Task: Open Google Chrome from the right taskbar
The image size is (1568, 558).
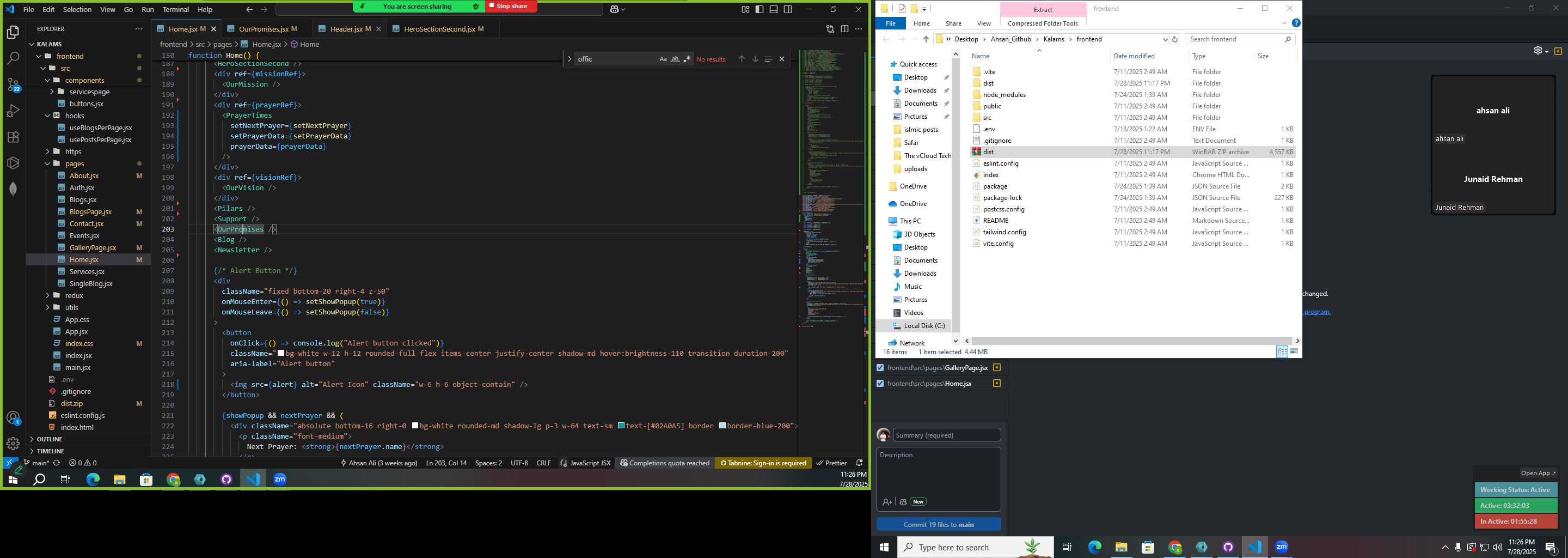Action: click(x=1175, y=547)
